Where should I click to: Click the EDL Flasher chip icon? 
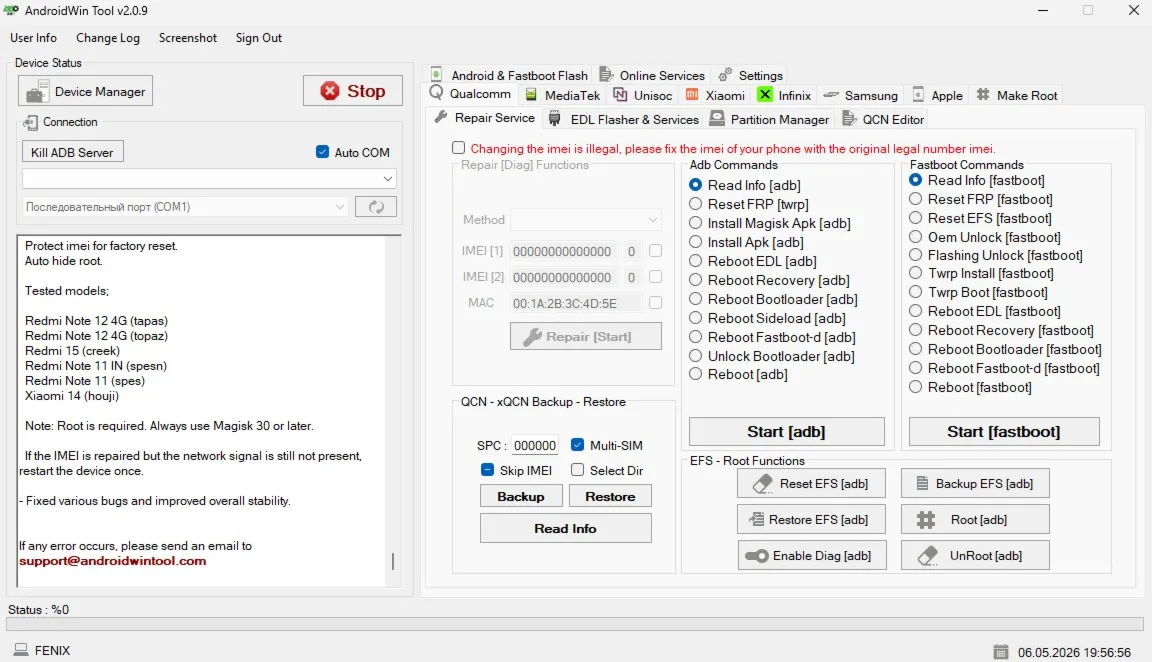pyautogui.click(x=555, y=118)
